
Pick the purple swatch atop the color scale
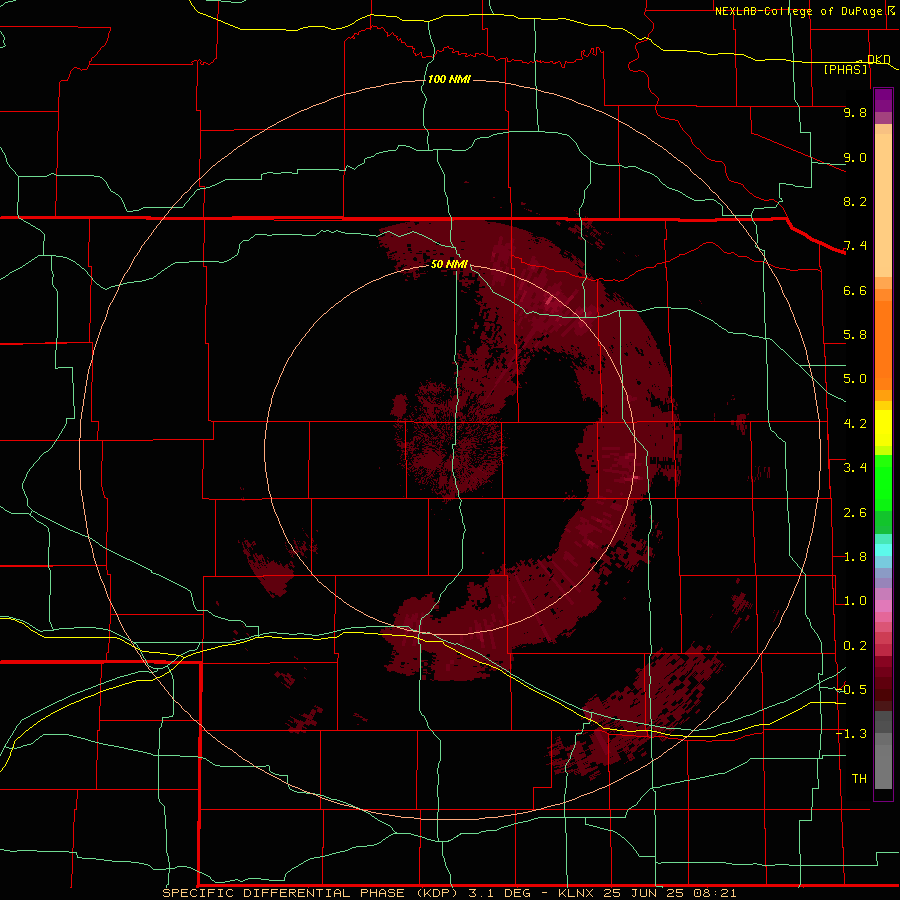tap(883, 100)
